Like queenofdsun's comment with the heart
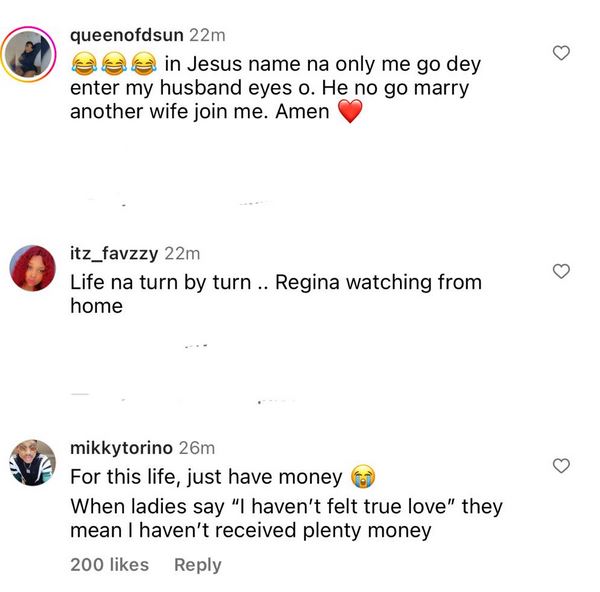The height and width of the screenshot is (592, 600). click(x=561, y=53)
